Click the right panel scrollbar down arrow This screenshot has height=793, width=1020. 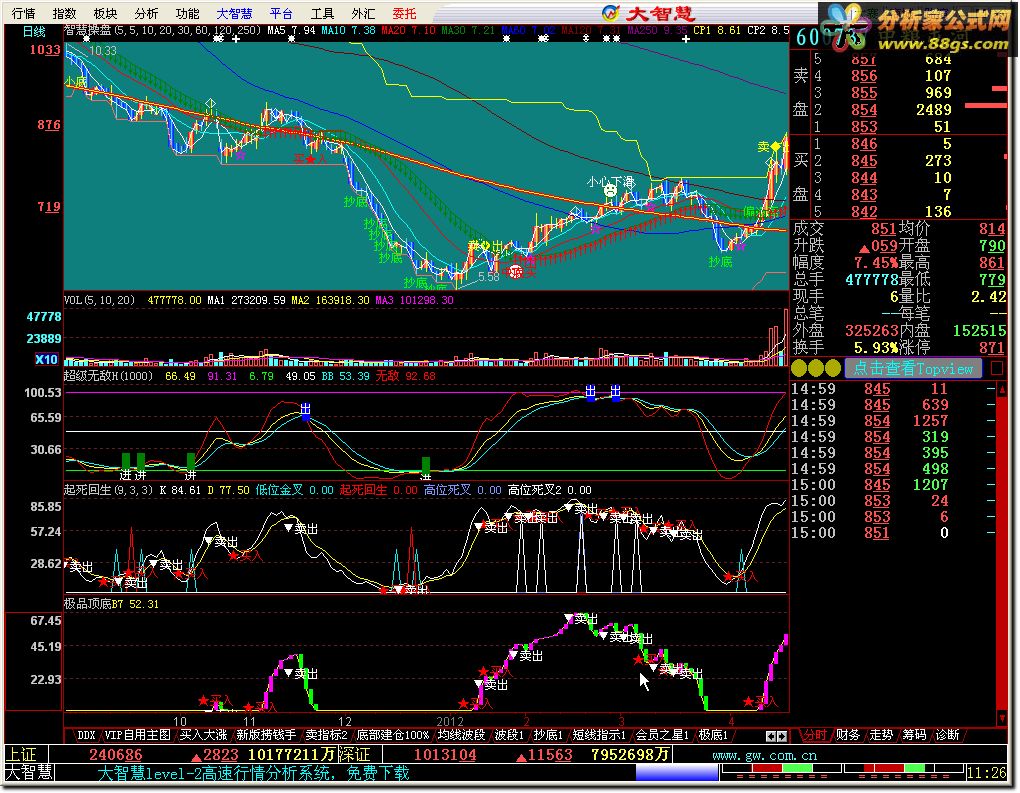[x=1001, y=718]
